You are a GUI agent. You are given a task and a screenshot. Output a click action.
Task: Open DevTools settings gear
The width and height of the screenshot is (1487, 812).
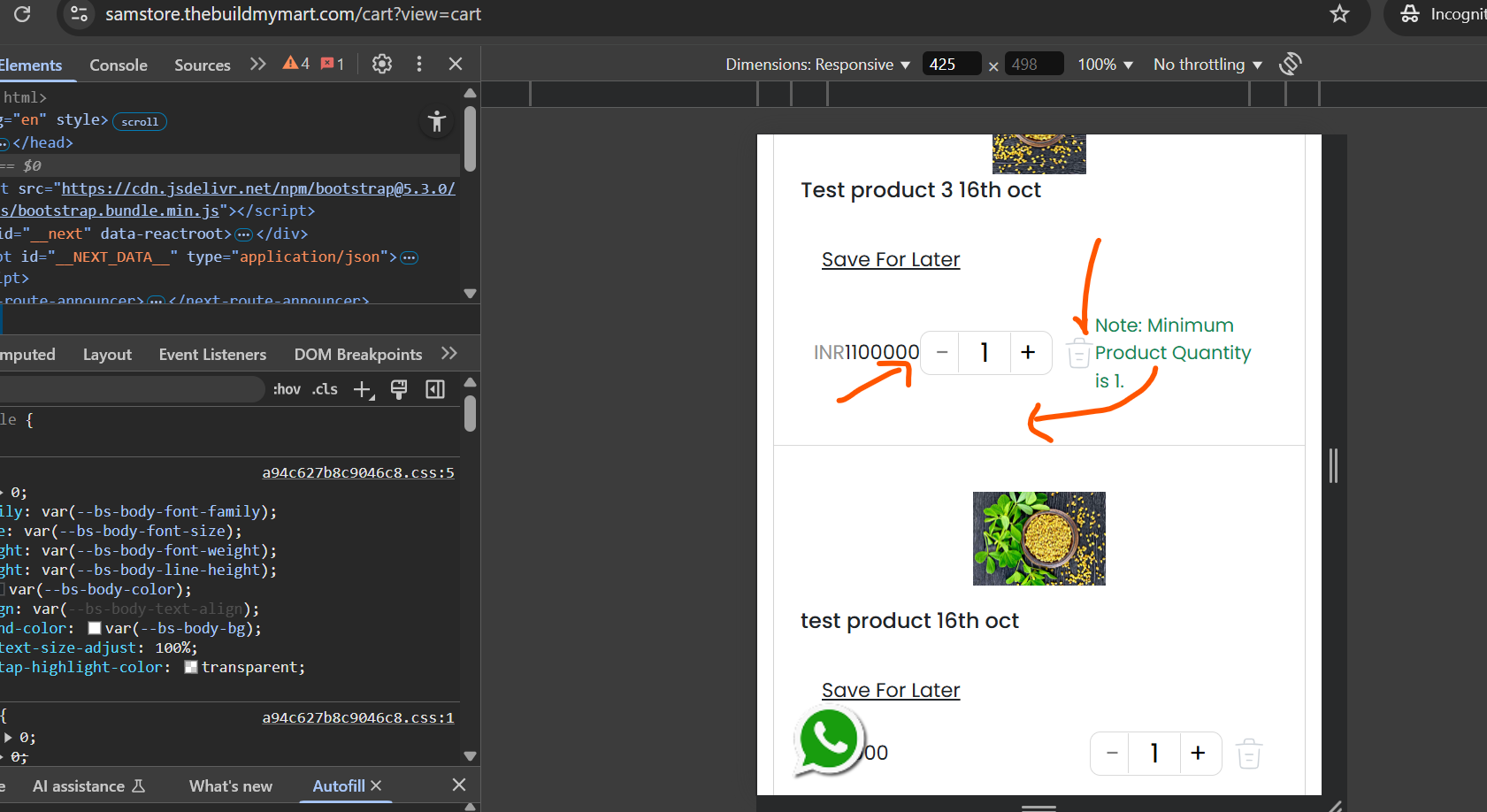pyautogui.click(x=382, y=64)
